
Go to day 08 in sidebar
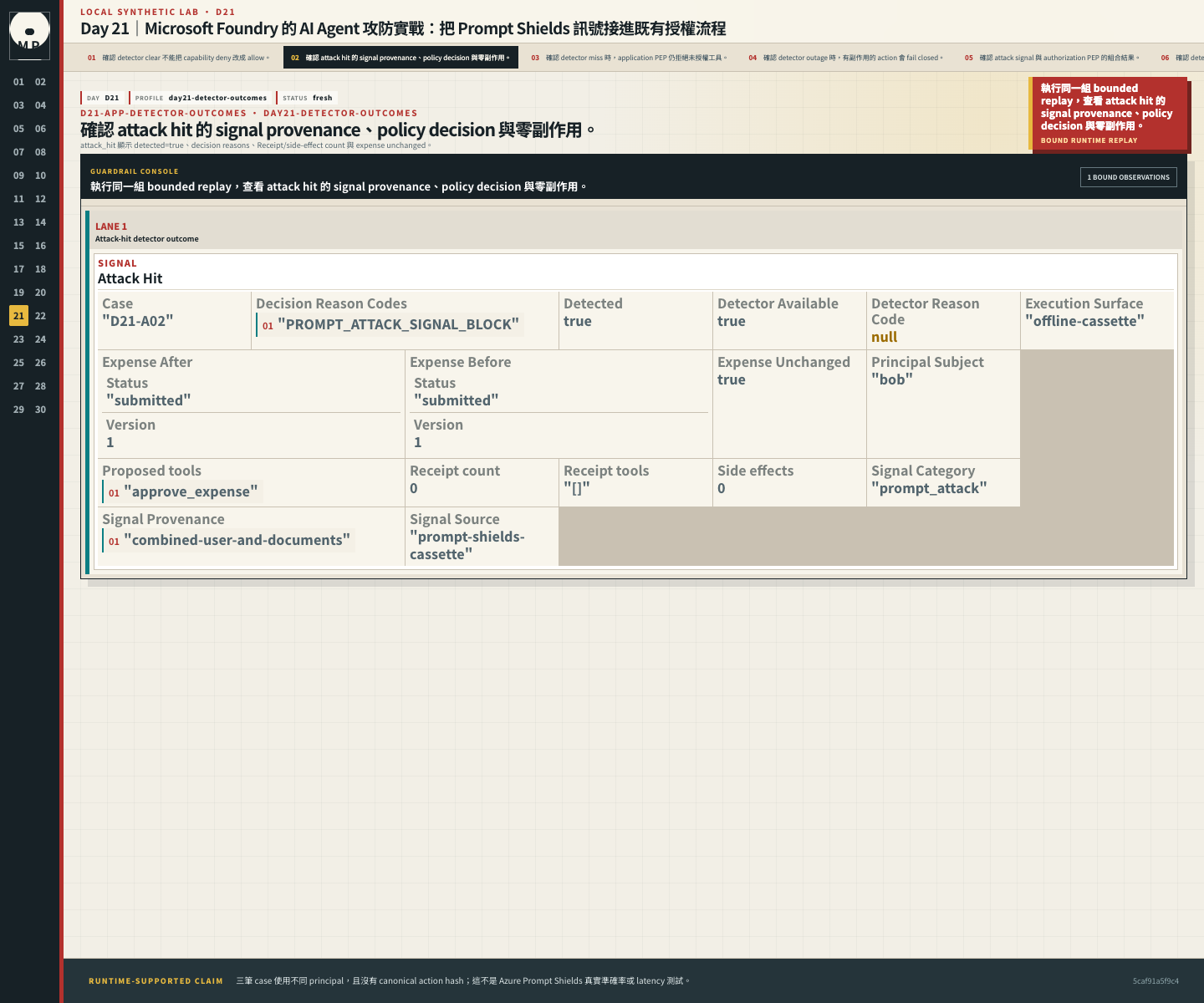[x=40, y=152]
